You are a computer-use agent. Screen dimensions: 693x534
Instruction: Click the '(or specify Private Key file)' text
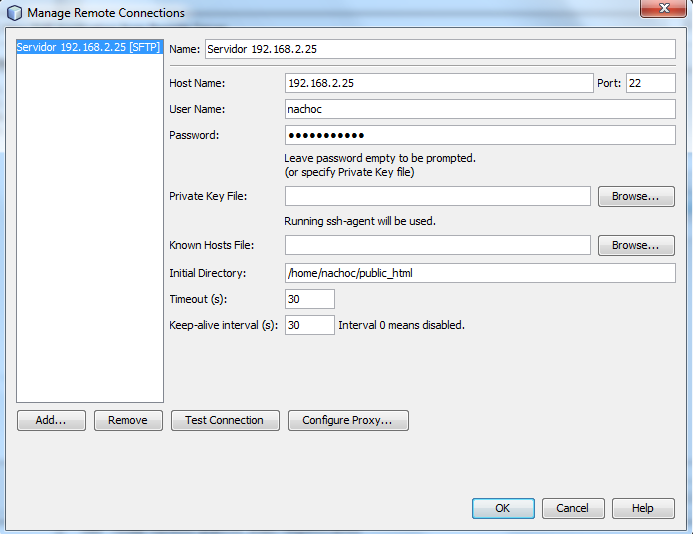pyautogui.click(x=349, y=172)
